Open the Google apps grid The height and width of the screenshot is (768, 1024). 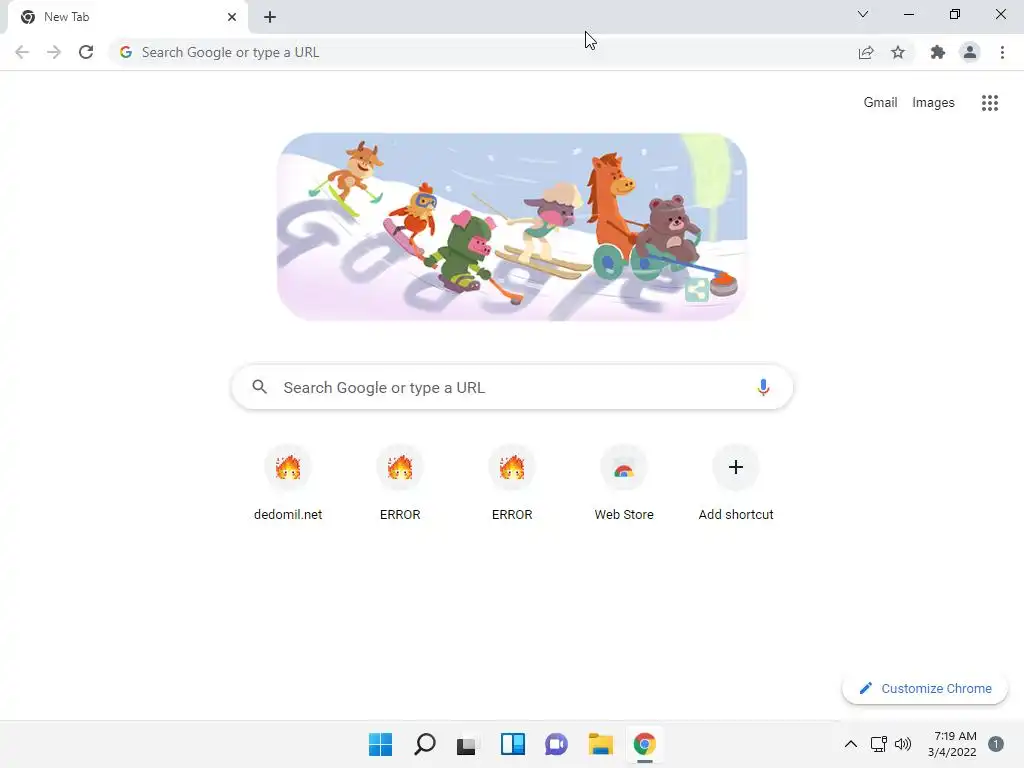pos(989,103)
